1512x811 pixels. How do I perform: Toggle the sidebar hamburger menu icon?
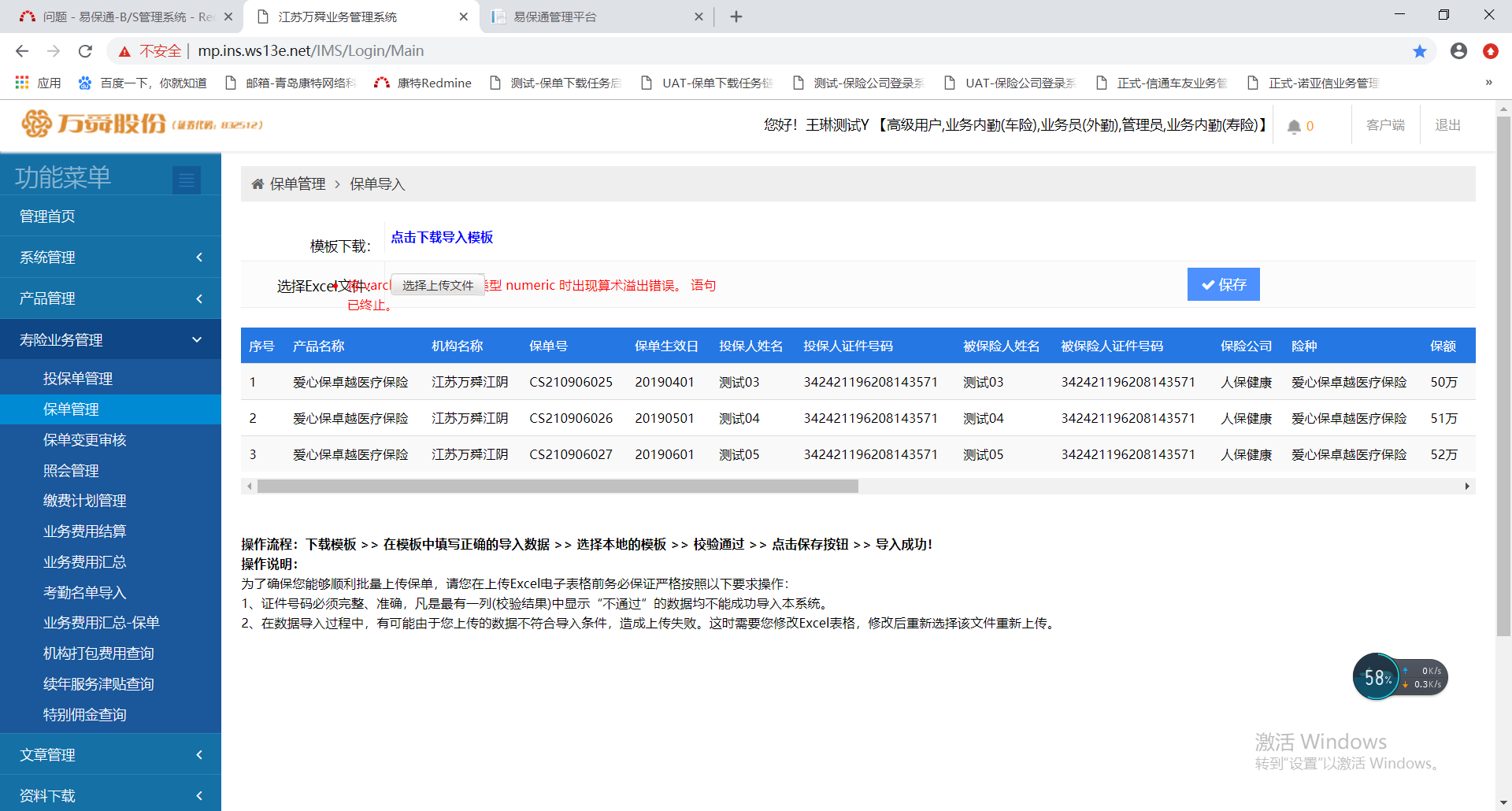point(187,180)
